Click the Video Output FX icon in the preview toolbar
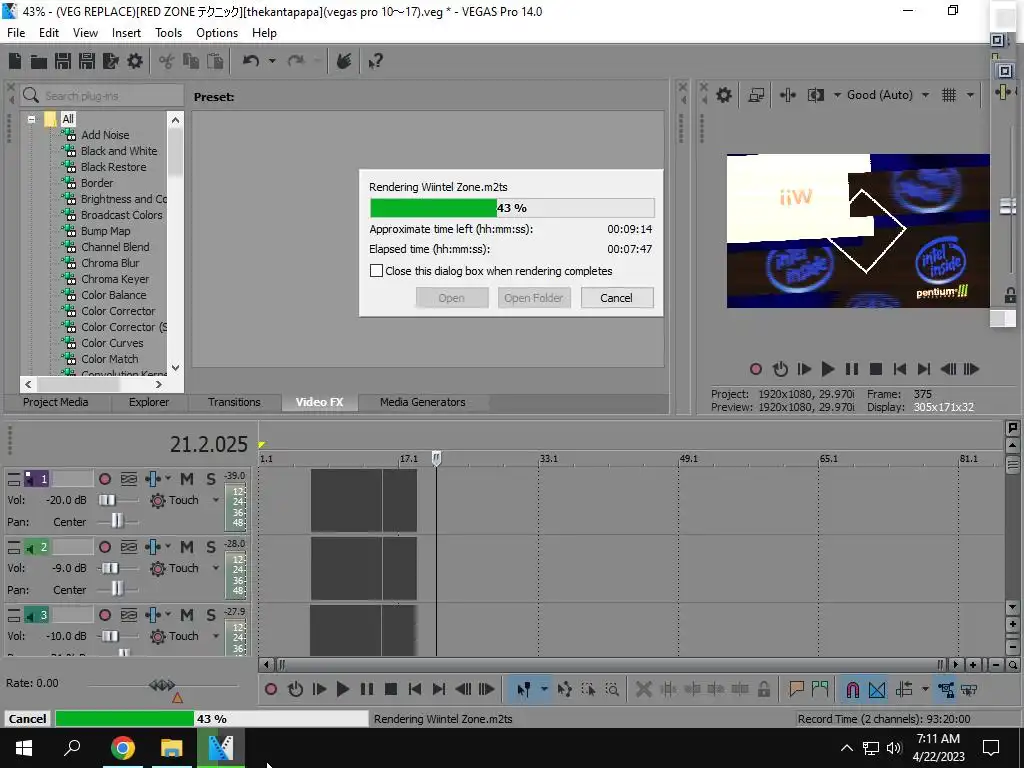This screenshot has width=1024, height=768. [788, 95]
